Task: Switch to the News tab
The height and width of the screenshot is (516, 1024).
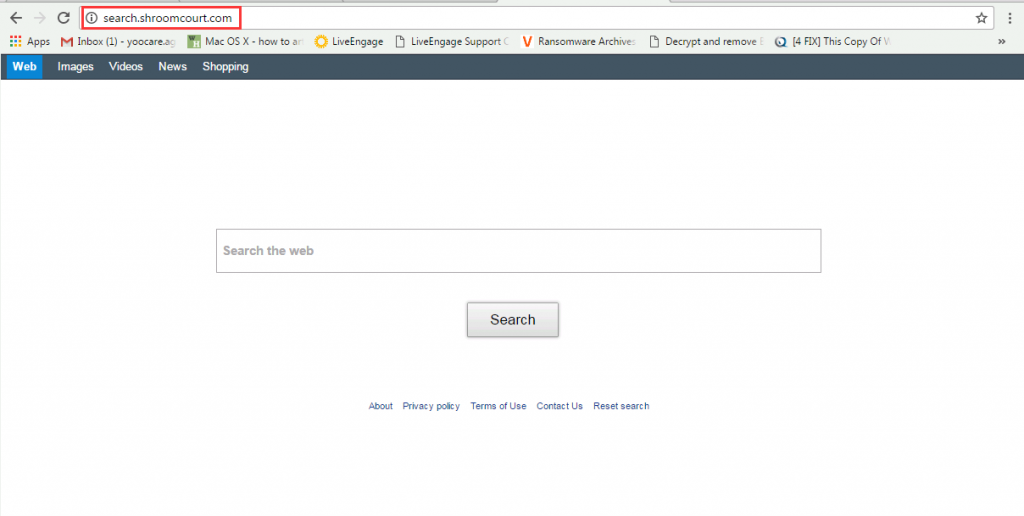Action: 172,67
